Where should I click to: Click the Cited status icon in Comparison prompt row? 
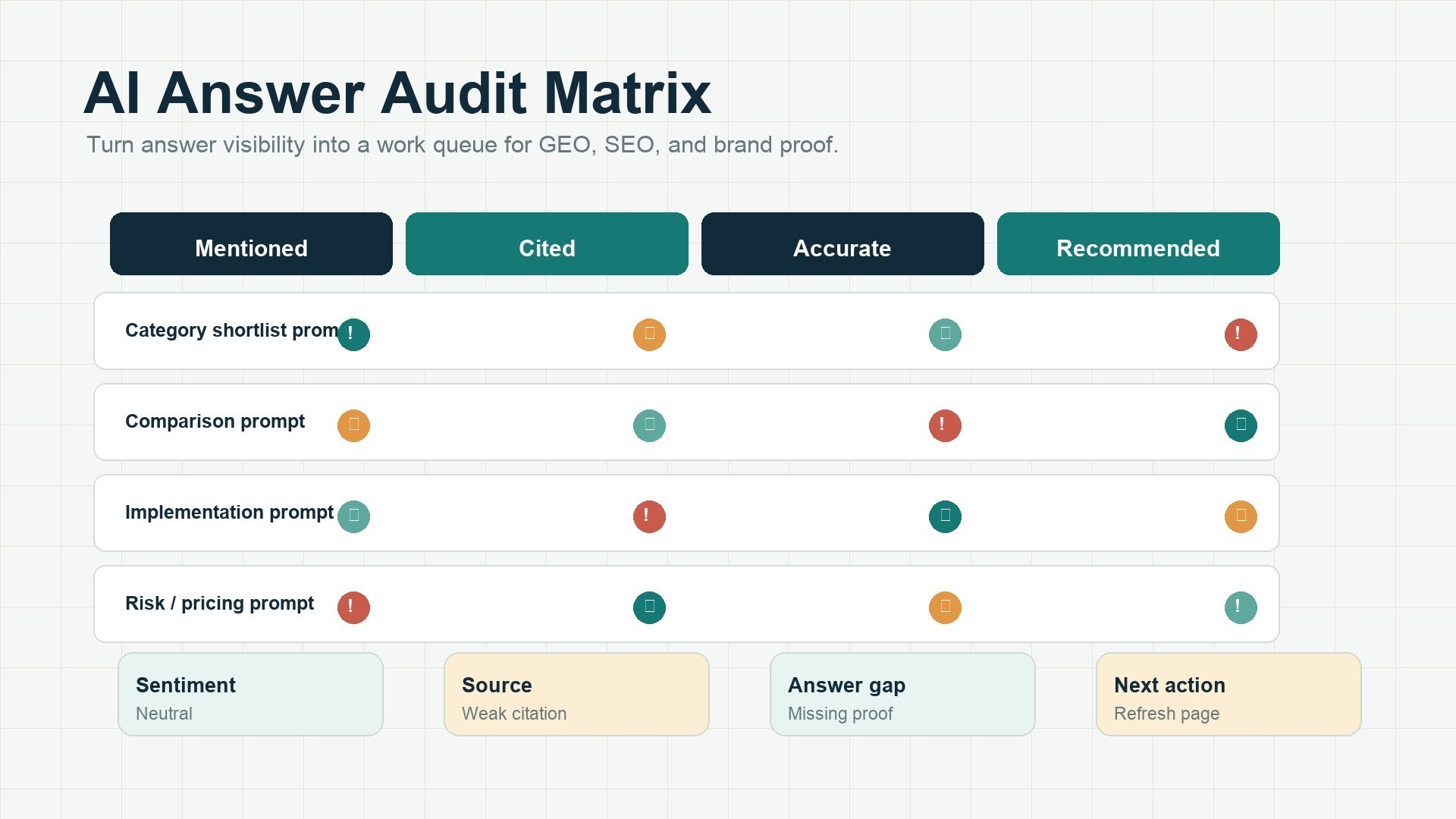[x=649, y=425]
